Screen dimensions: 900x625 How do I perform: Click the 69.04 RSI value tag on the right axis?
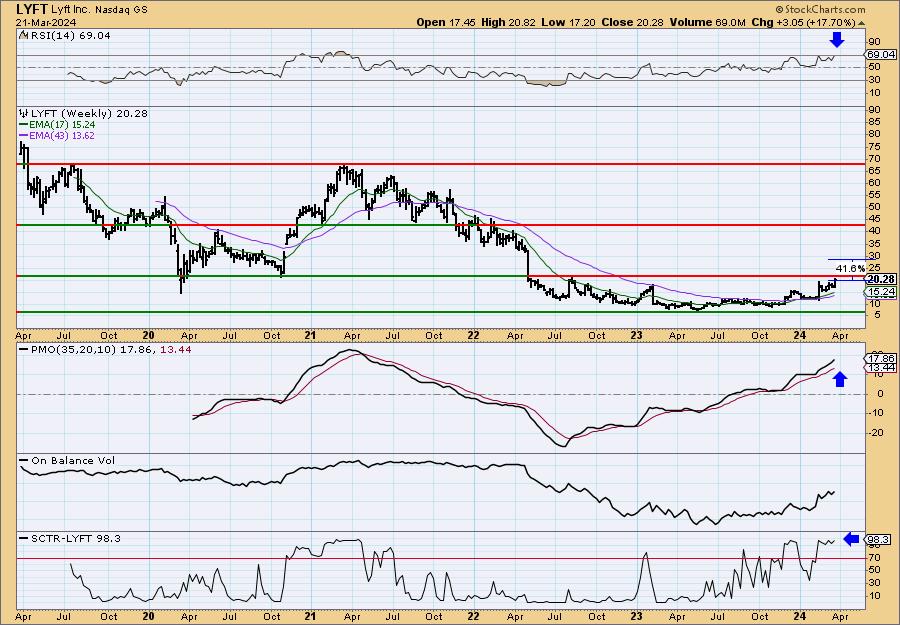[x=881, y=55]
